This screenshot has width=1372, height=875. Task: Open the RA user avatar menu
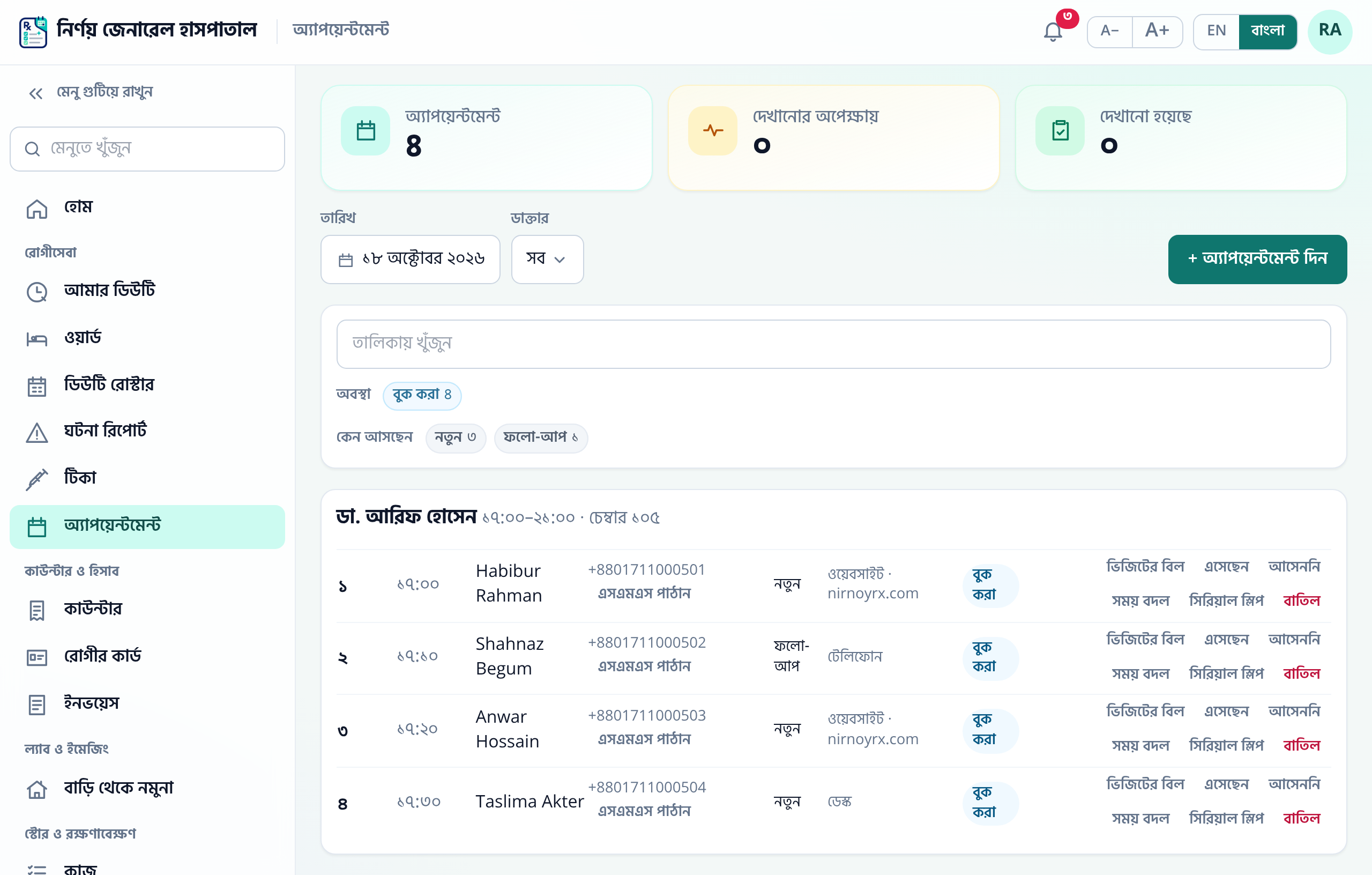(x=1329, y=31)
